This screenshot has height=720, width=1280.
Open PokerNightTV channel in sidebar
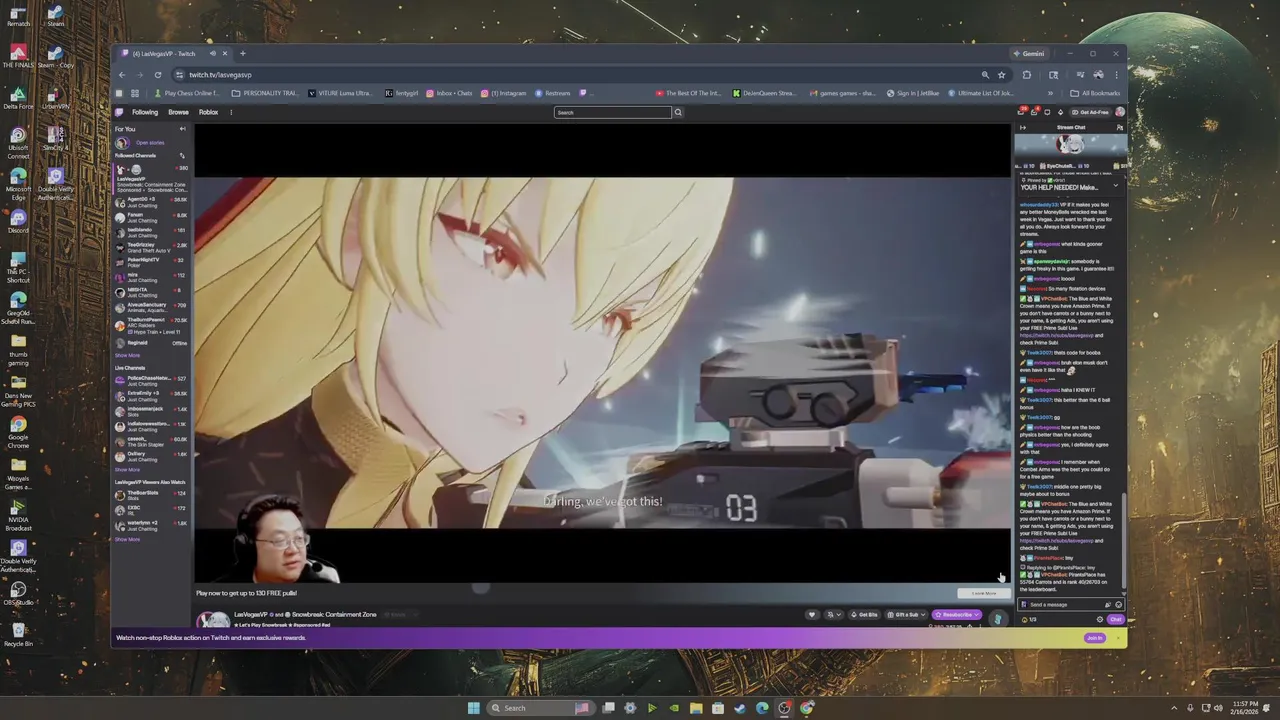point(151,262)
